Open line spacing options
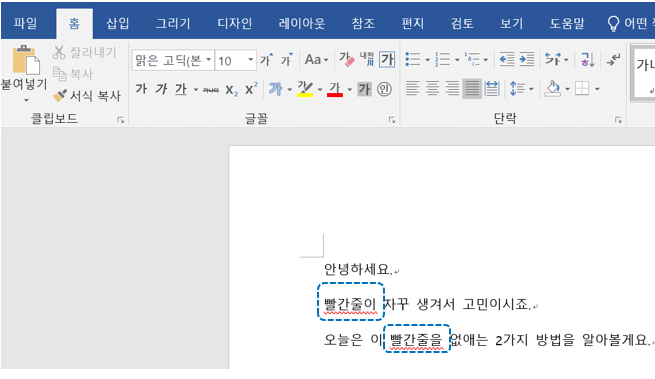655x379 pixels. pos(521,89)
